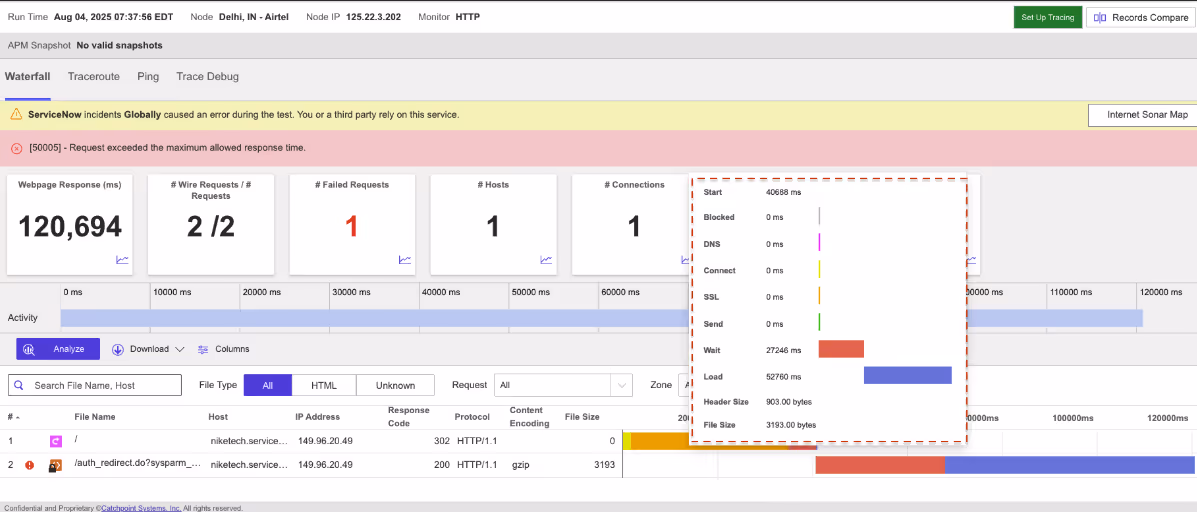The width and height of the screenshot is (1197, 512).
Task: Open the trend chart icon on Failed Requests card
Action: point(405,260)
